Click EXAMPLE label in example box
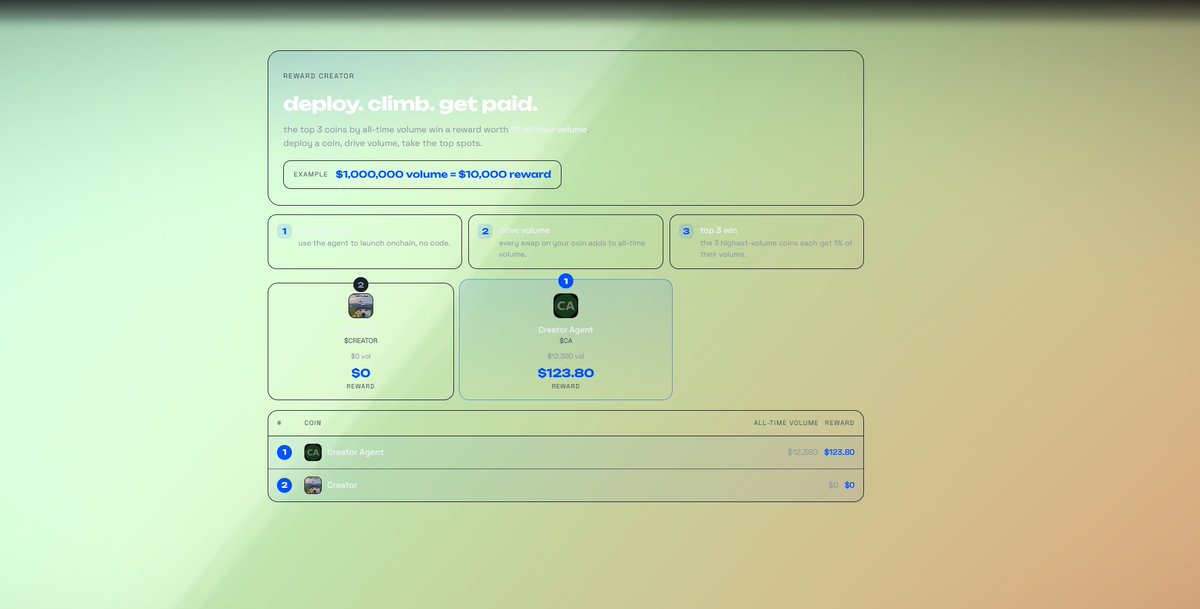Image resolution: width=1200 pixels, height=609 pixels. click(x=311, y=174)
